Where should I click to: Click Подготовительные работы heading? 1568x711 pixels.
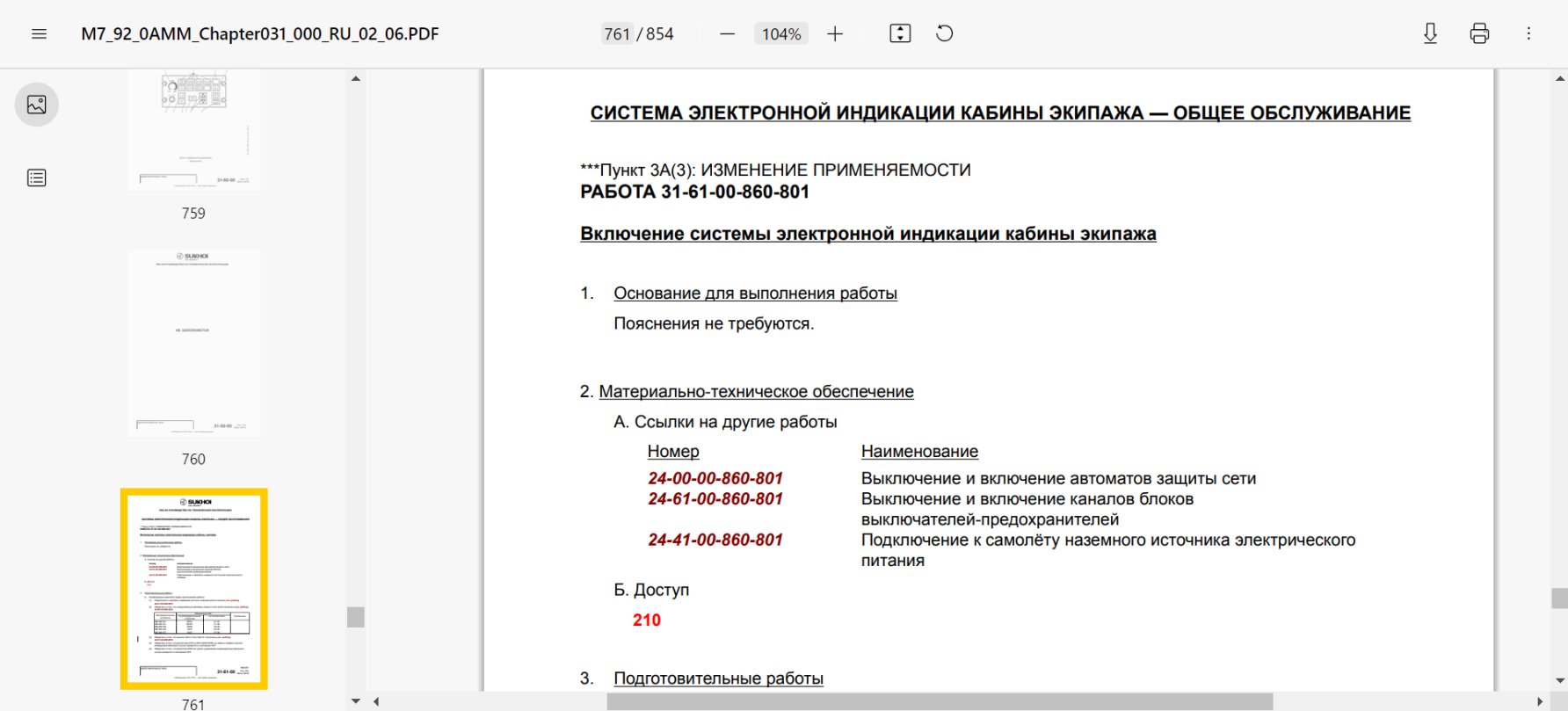(x=718, y=678)
